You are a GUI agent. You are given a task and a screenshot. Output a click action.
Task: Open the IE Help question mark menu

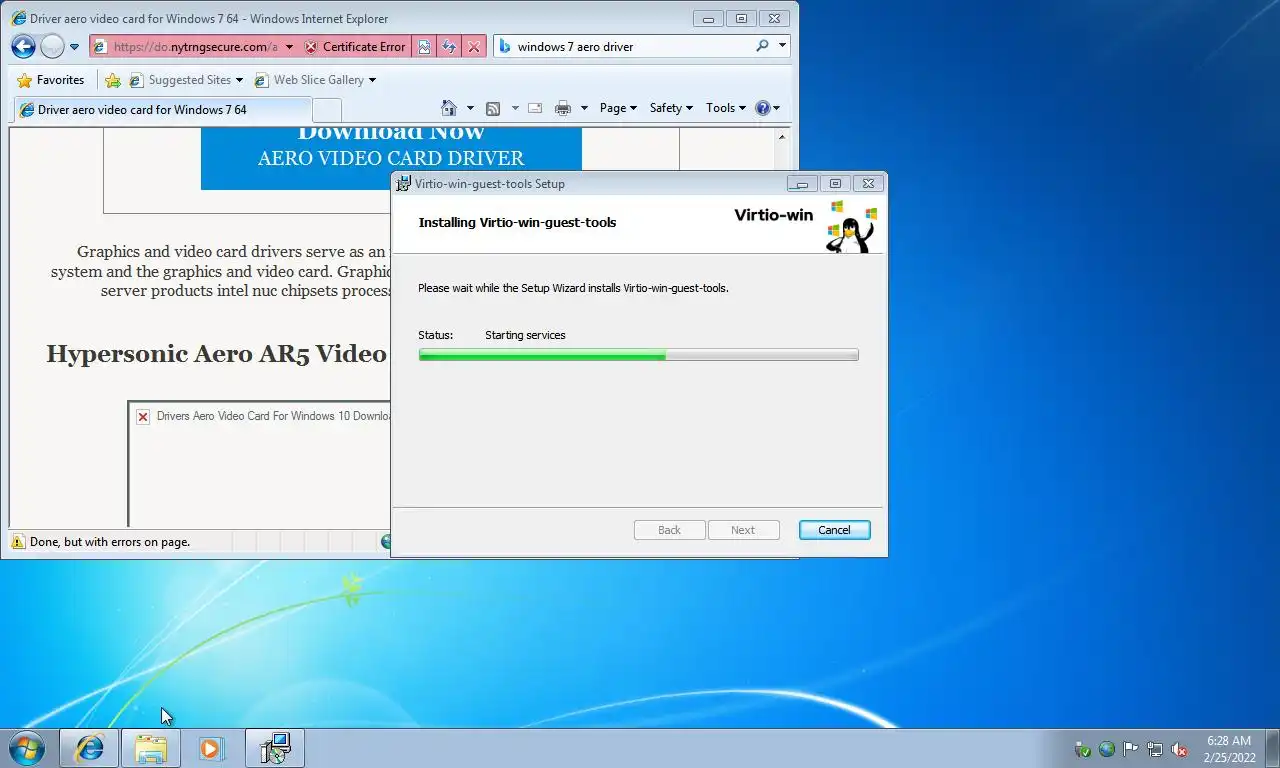[x=767, y=108]
